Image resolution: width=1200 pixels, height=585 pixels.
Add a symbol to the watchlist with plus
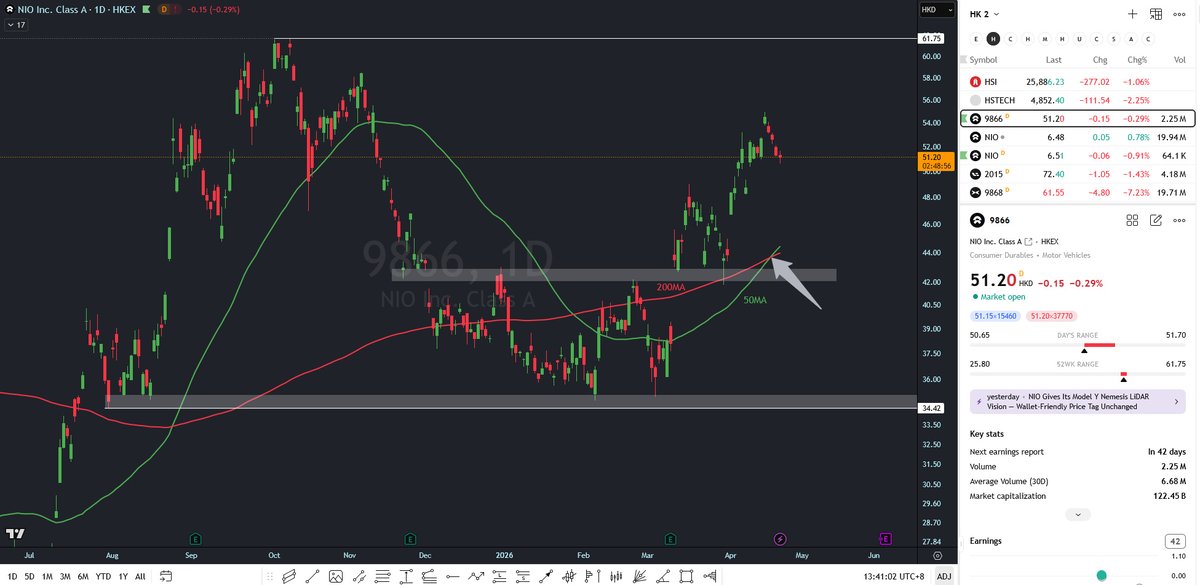tap(1132, 14)
